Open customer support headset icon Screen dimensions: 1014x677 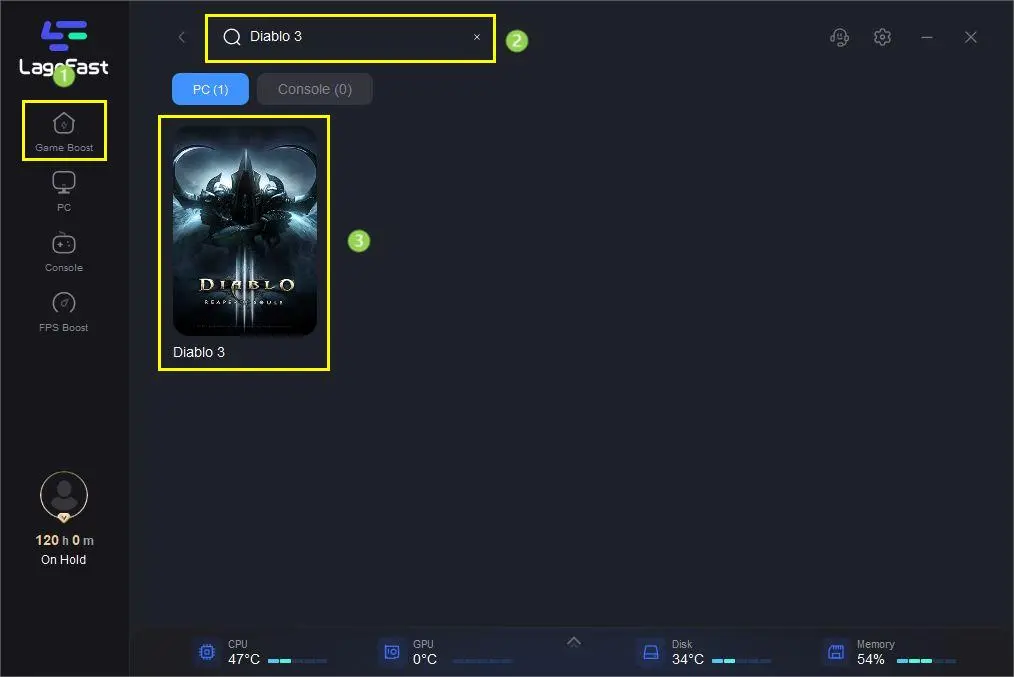point(839,38)
